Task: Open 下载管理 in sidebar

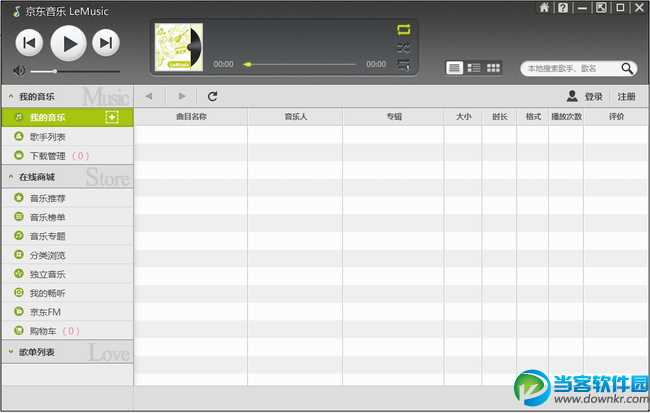Action: tap(68, 155)
